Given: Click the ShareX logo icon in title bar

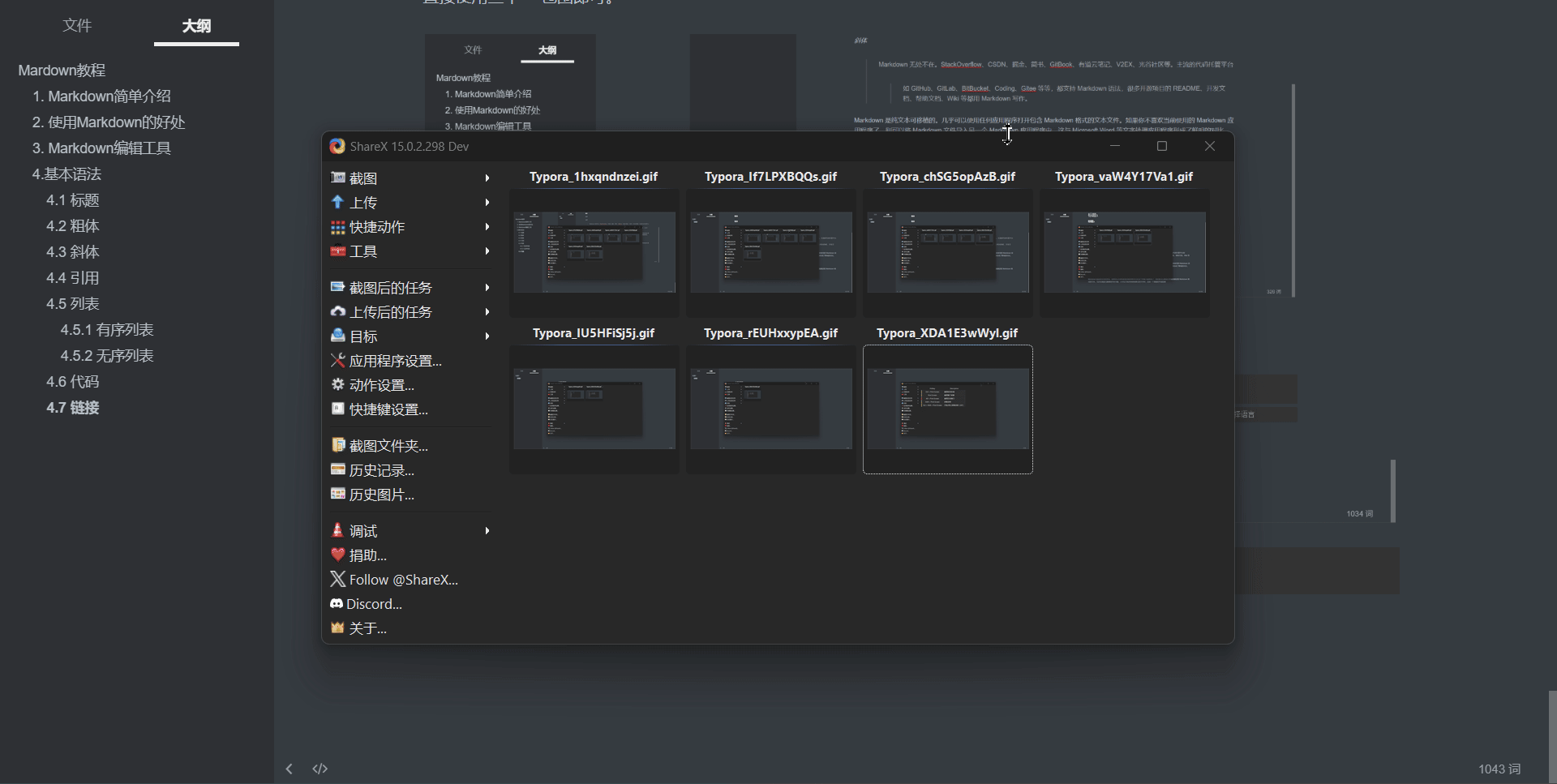Looking at the screenshot, I should pos(337,146).
